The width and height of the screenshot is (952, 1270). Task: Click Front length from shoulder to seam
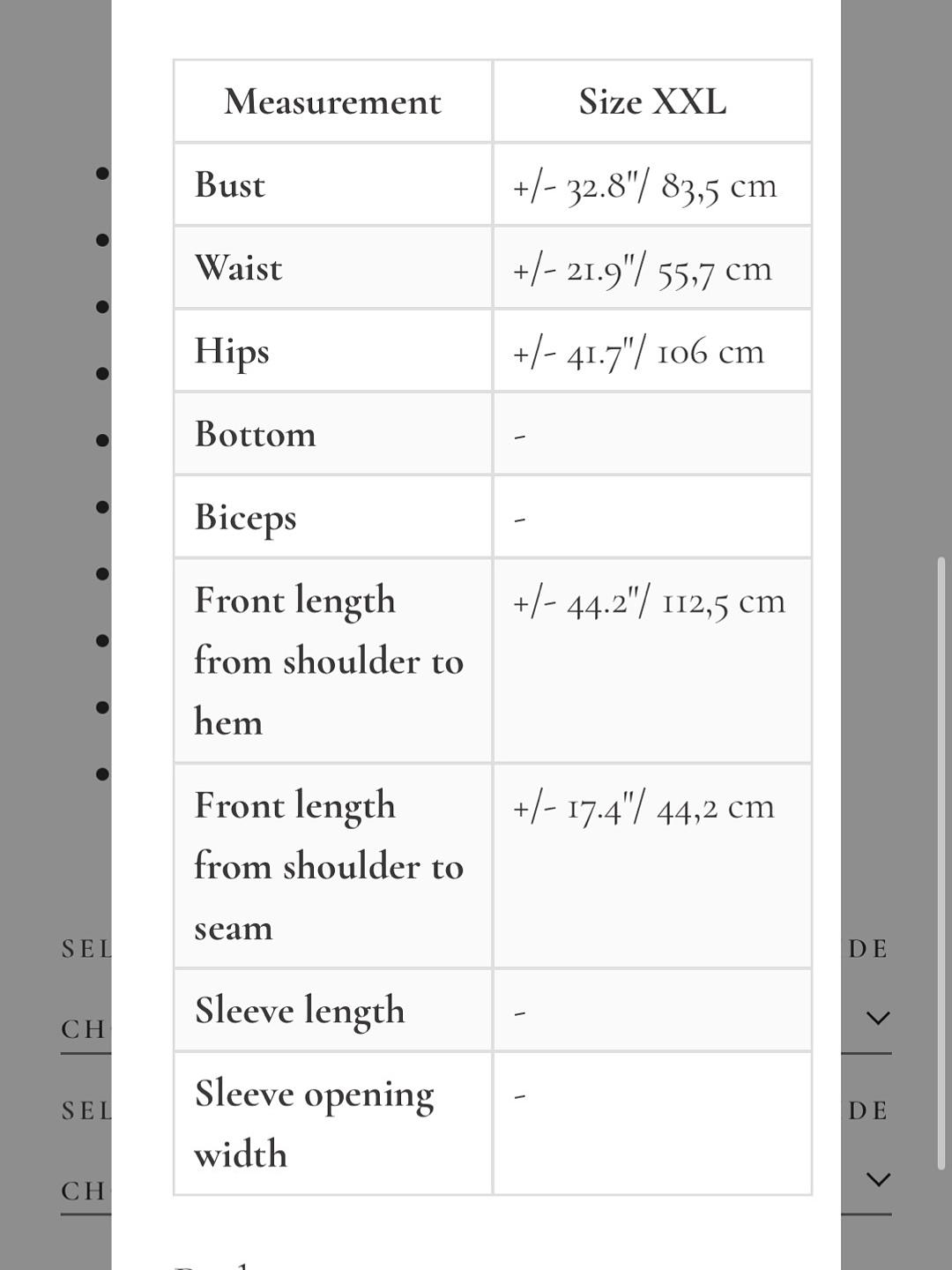point(329,866)
